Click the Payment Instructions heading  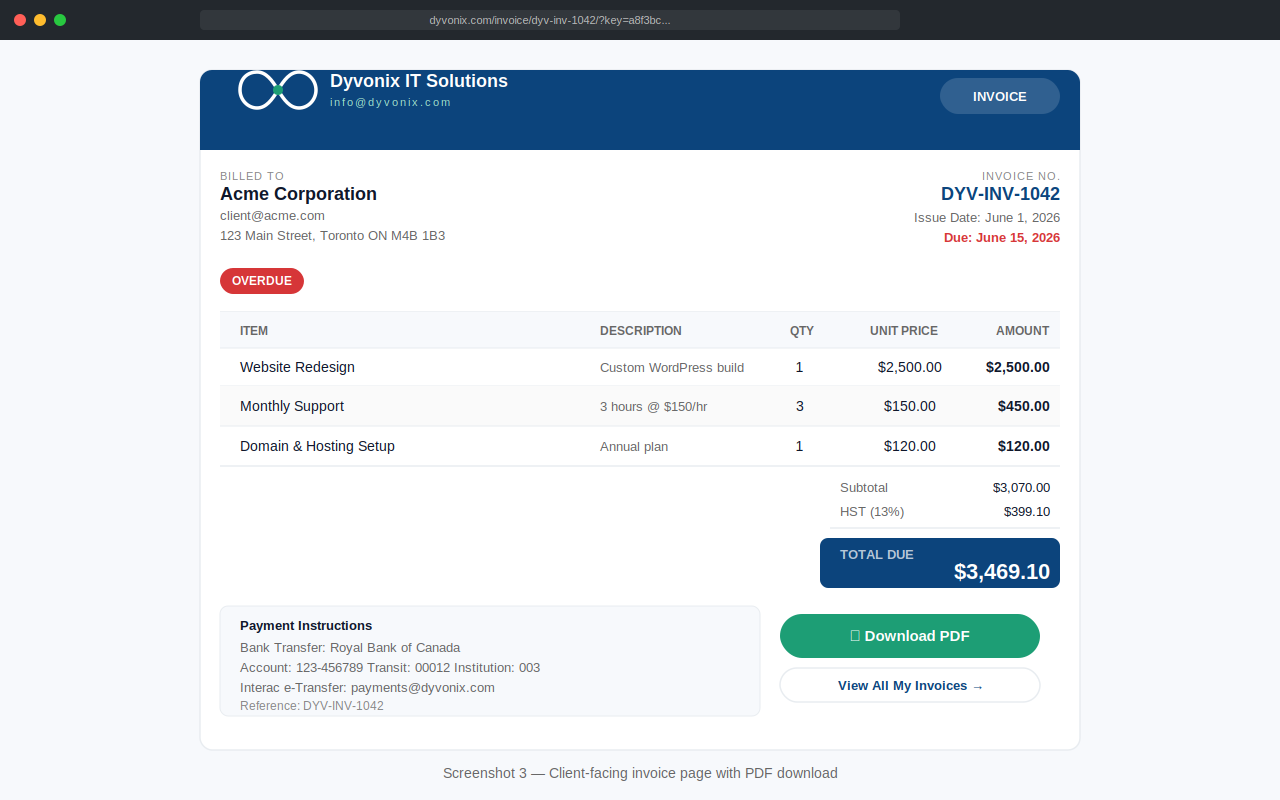[306, 626]
